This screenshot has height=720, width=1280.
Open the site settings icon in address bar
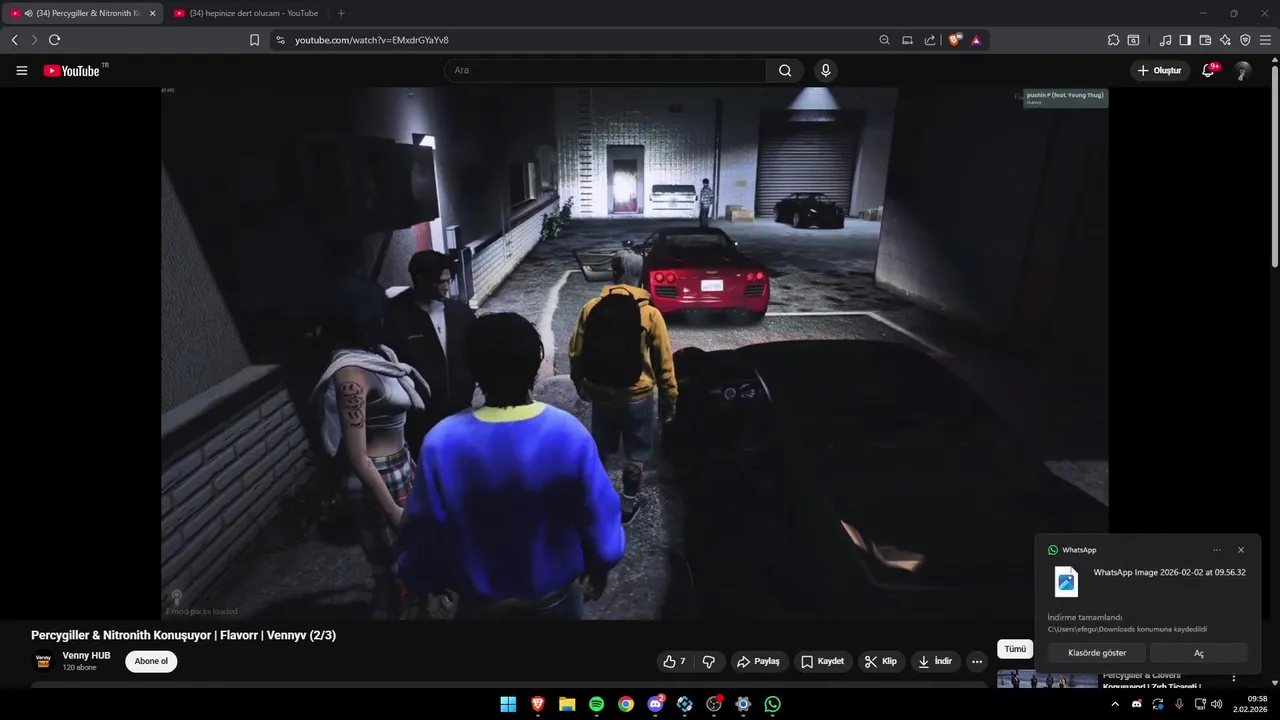click(280, 40)
